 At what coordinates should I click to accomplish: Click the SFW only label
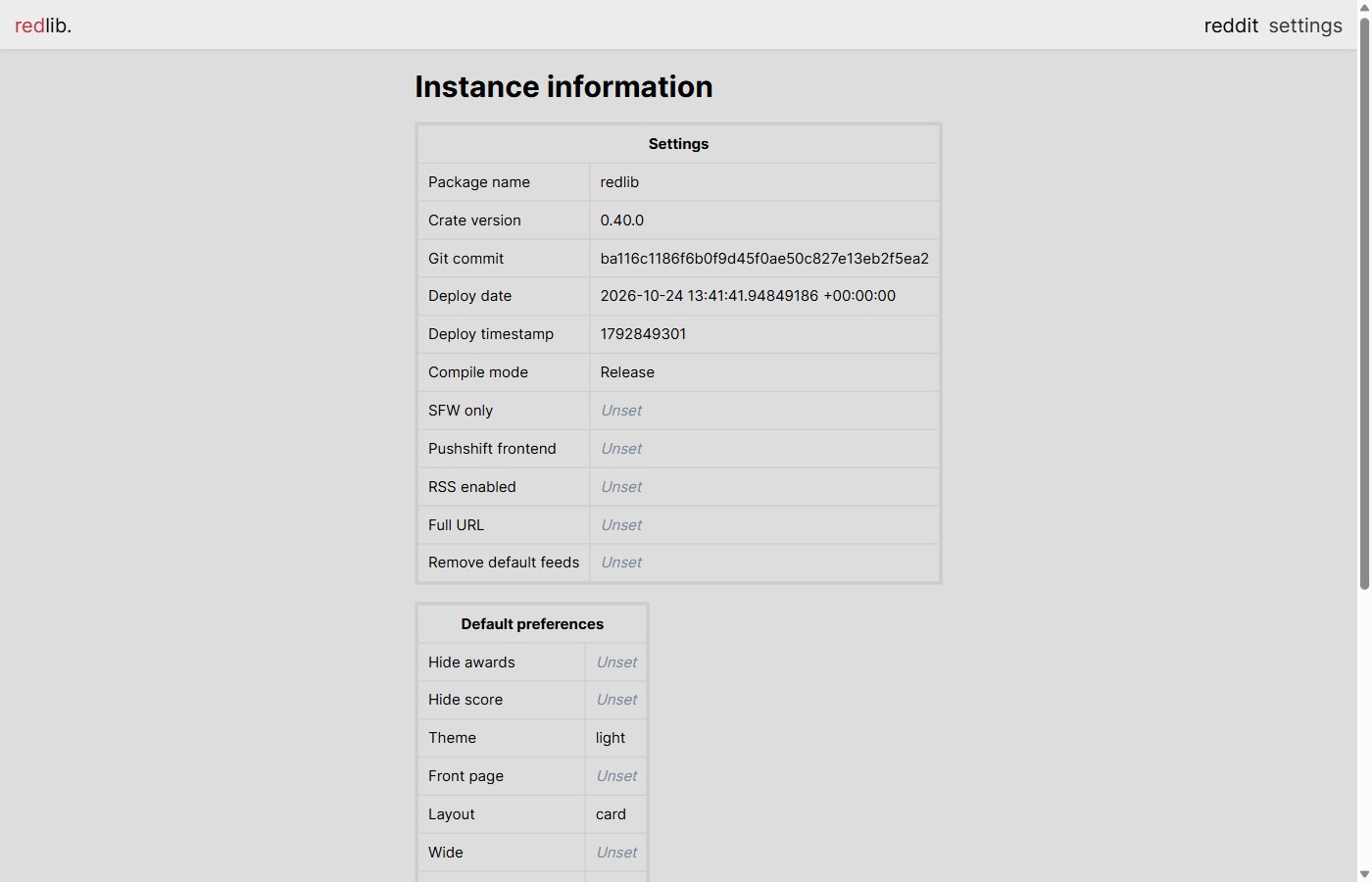461,411
